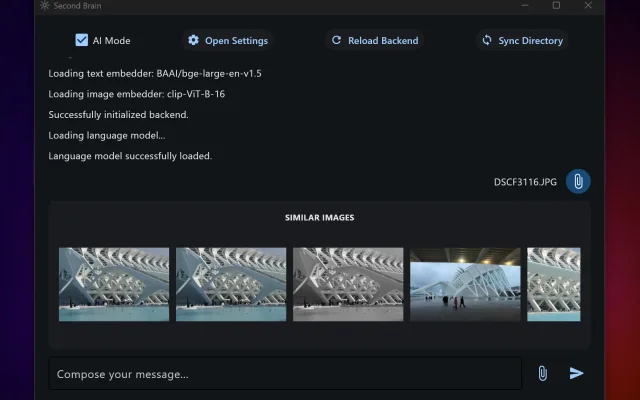This screenshot has height=400, width=640.
Task: Click the sync arrows icon beside Sync Directory
Action: (x=487, y=40)
